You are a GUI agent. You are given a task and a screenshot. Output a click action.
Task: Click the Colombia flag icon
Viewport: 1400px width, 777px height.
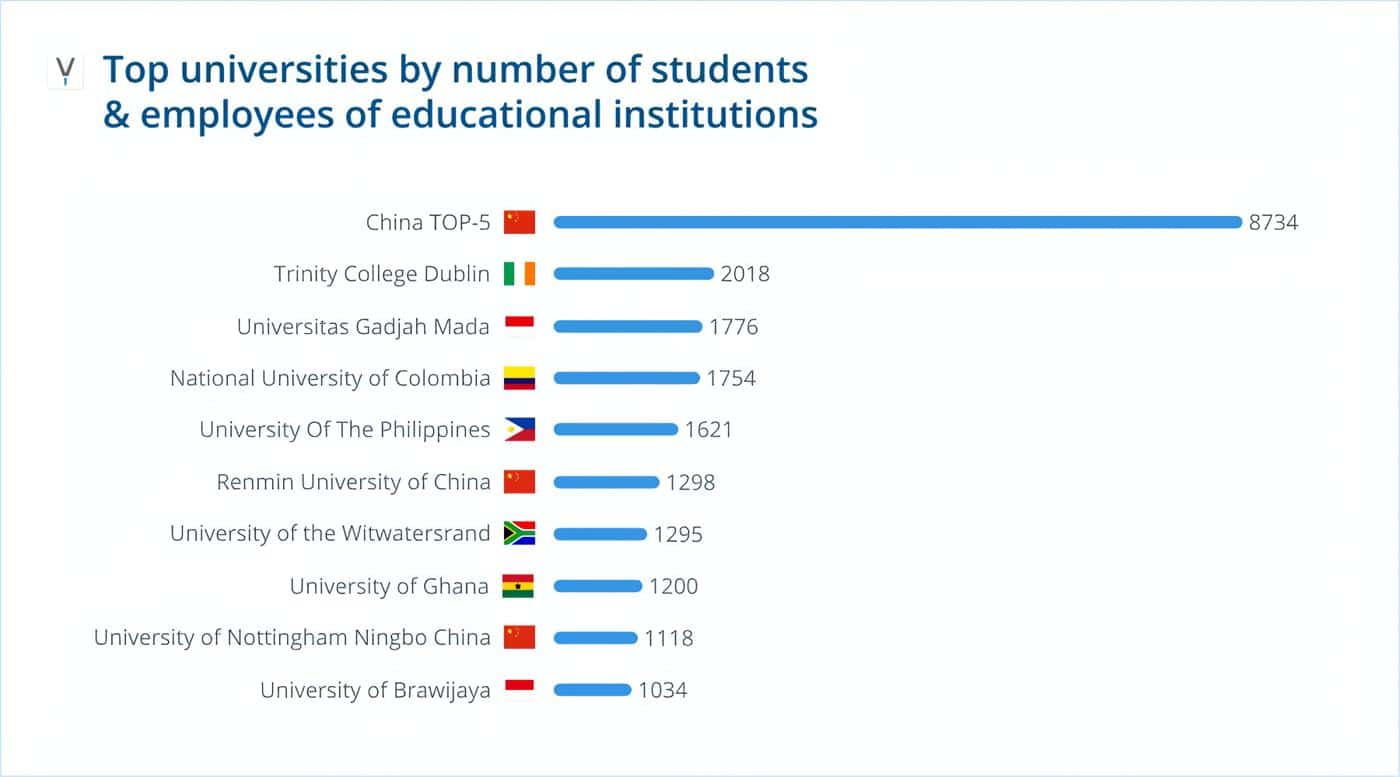tap(519, 378)
